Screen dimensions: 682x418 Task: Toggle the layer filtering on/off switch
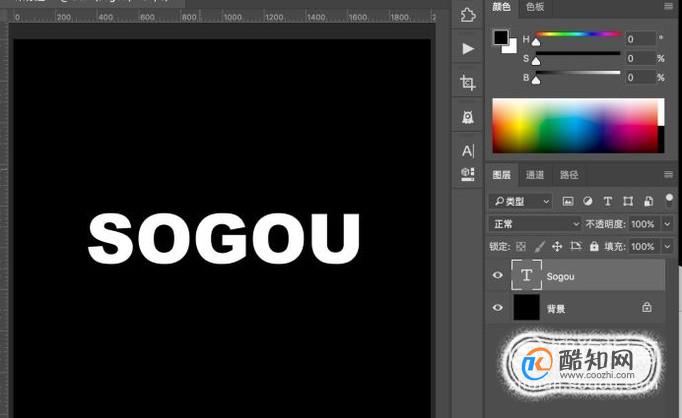(669, 200)
